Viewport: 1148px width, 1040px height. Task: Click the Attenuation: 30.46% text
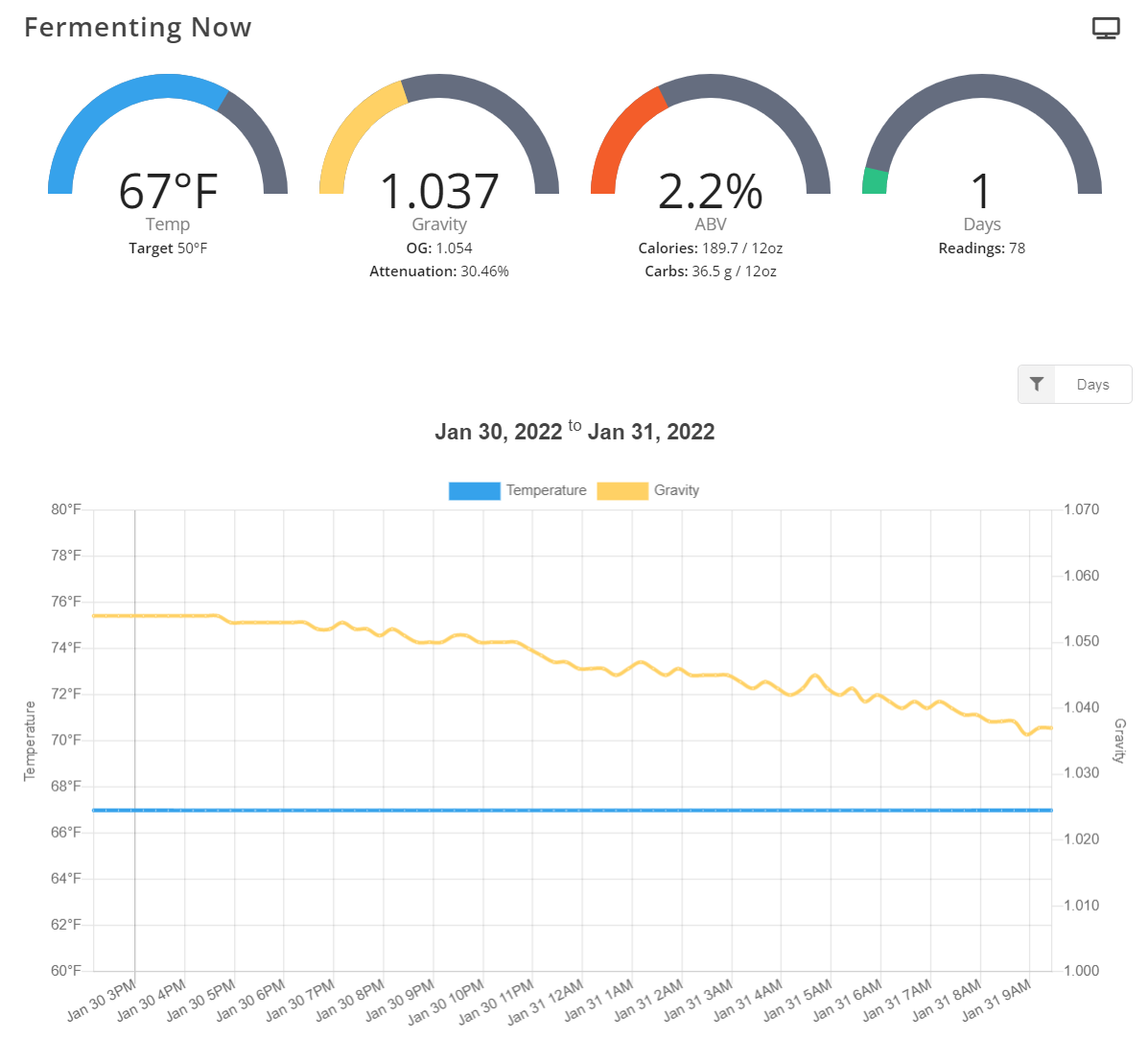(x=439, y=272)
